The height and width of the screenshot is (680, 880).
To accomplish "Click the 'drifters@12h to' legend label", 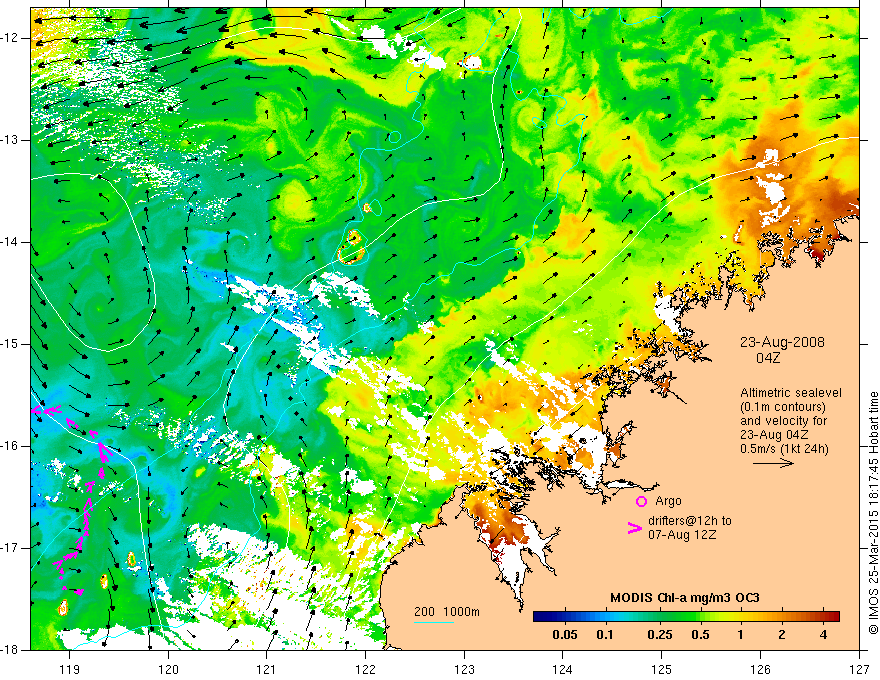I will point(690,521).
